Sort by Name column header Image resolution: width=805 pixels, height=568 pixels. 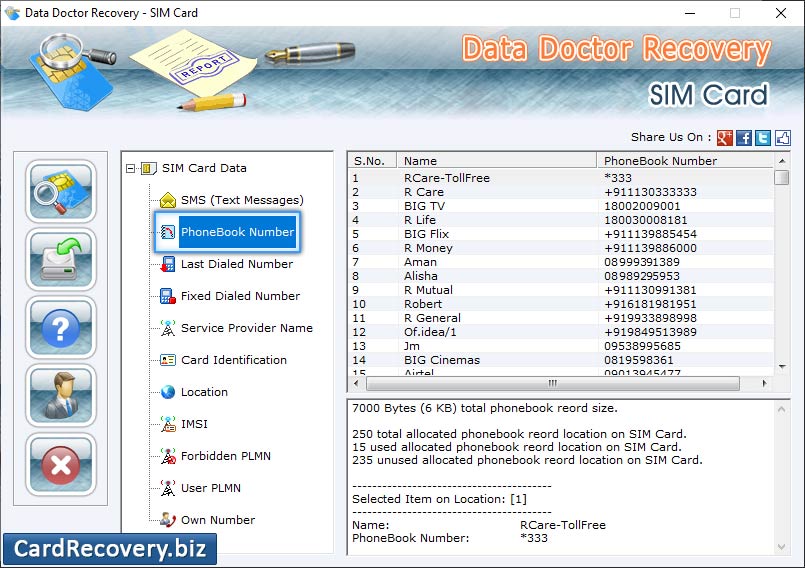pyautogui.click(x=496, y=161)
